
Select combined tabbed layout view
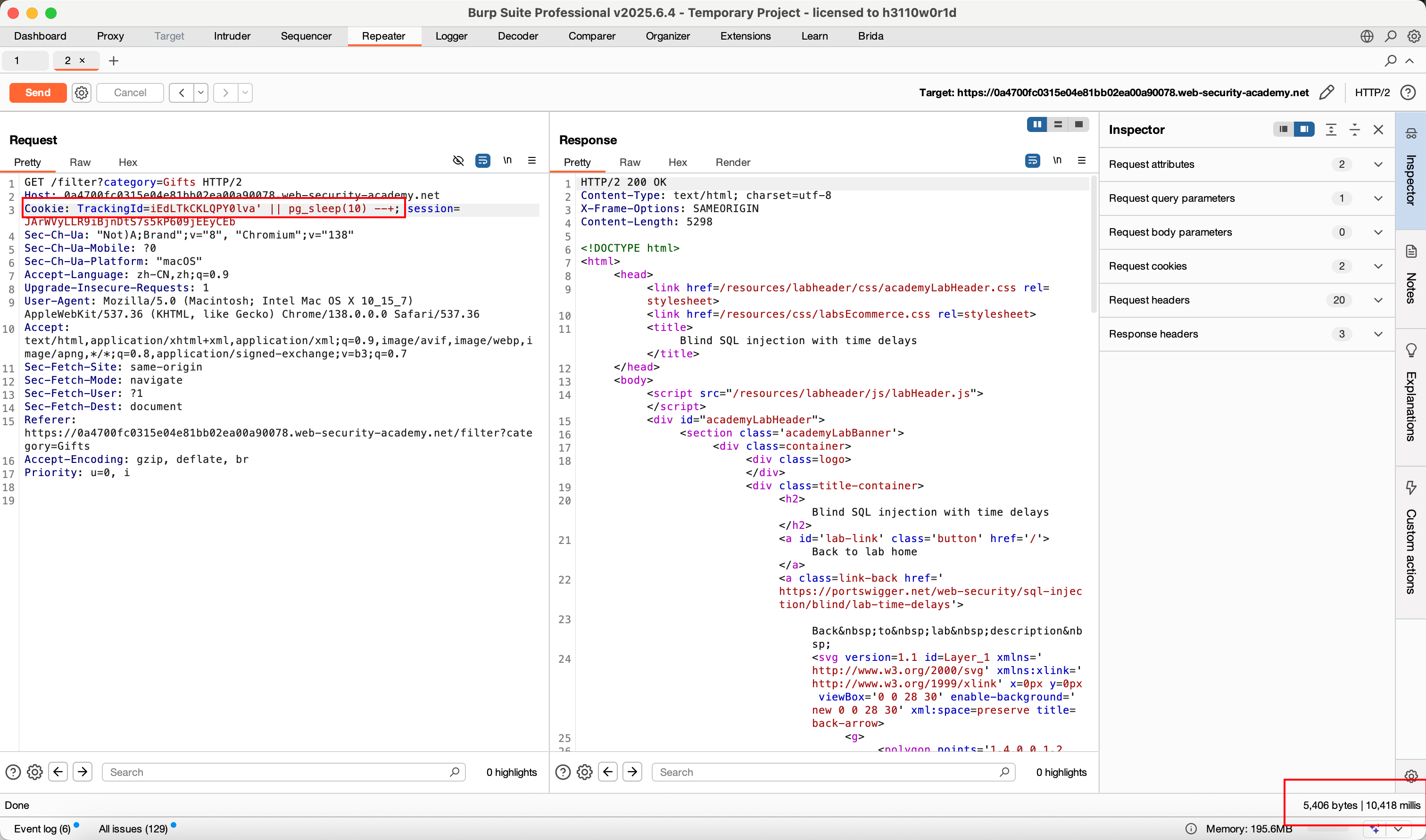click(1078, 124)
